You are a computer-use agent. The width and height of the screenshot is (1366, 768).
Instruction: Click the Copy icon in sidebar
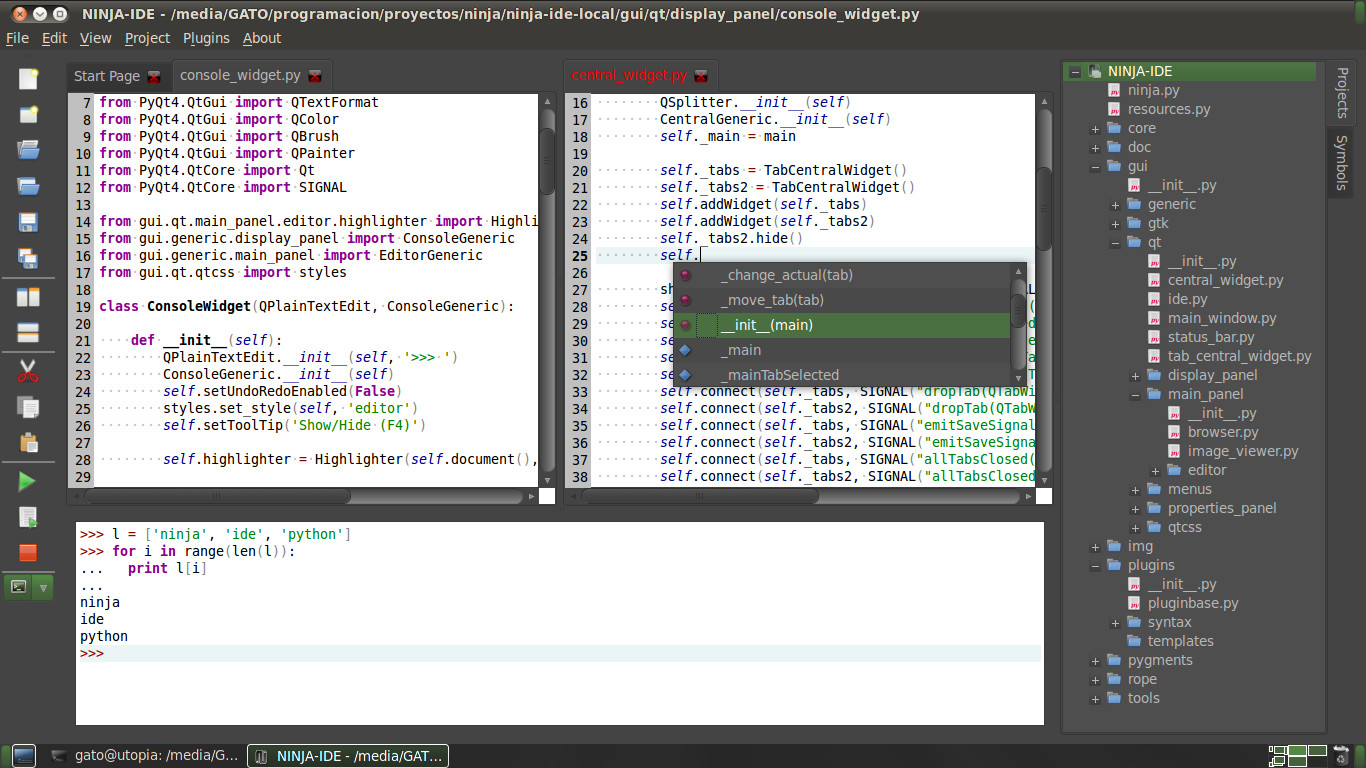point(28,407)
